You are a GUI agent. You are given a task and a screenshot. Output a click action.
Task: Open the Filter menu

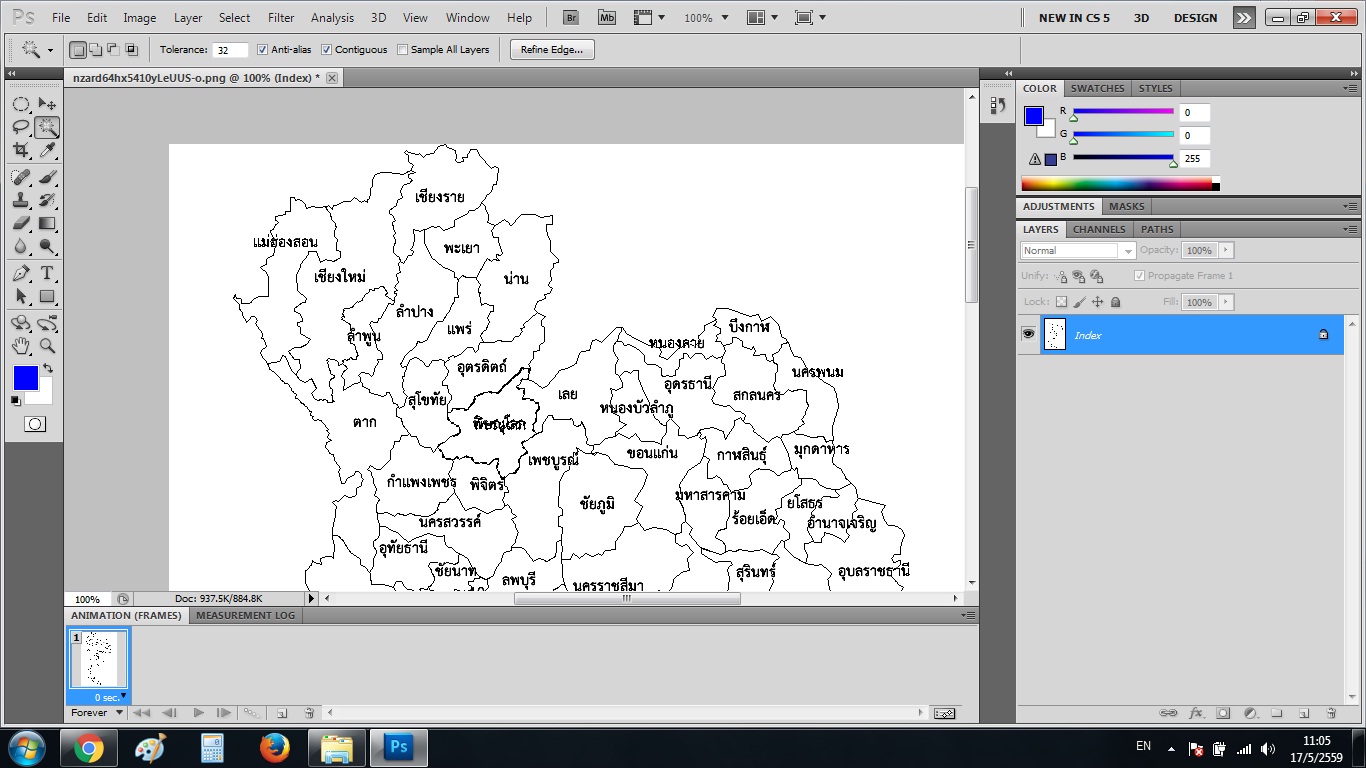point(281,18)
